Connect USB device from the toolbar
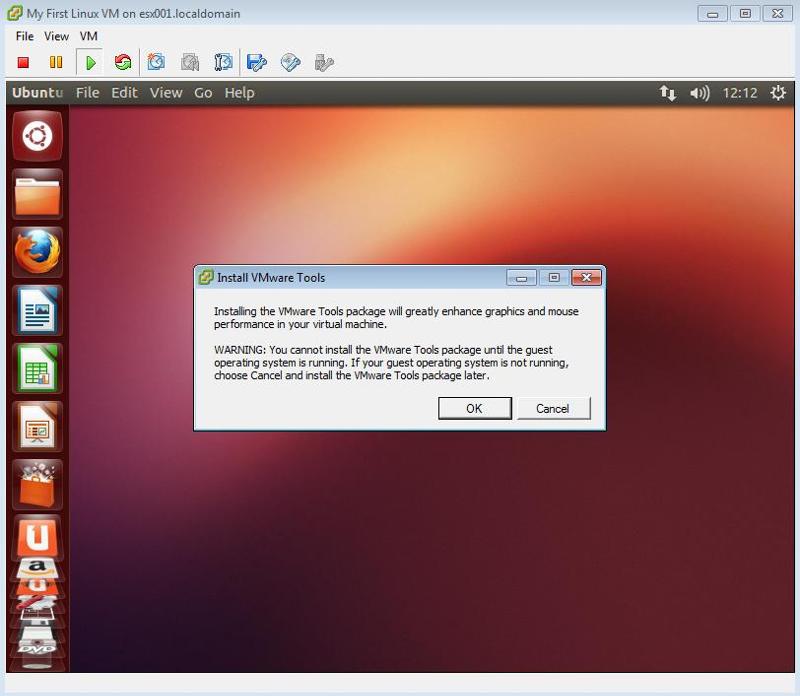 pyautogui.click(x=324, y=62)
